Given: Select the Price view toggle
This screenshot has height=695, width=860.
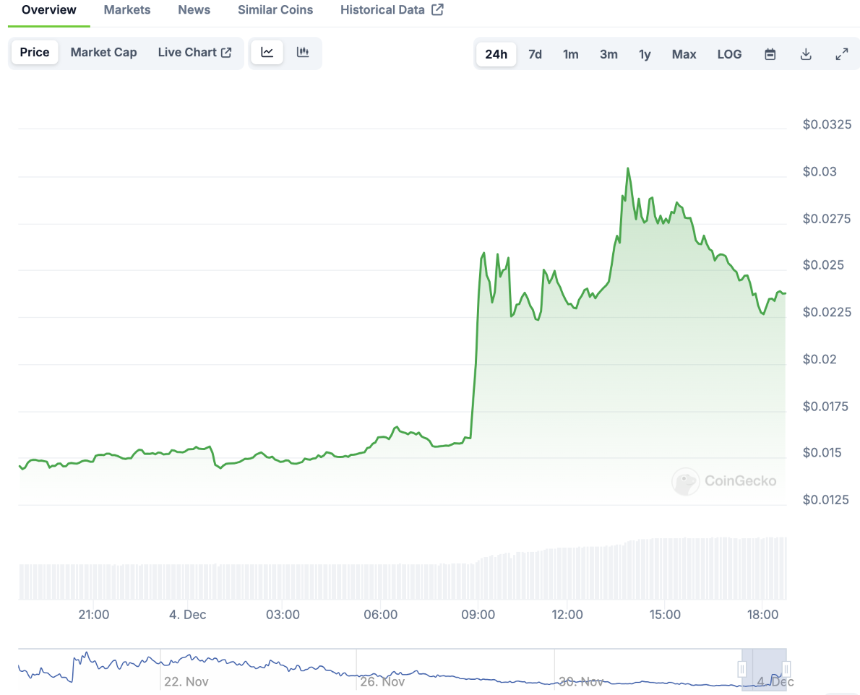Looking at the screenshot, I should pyautogui.click(x=35, y=52).
